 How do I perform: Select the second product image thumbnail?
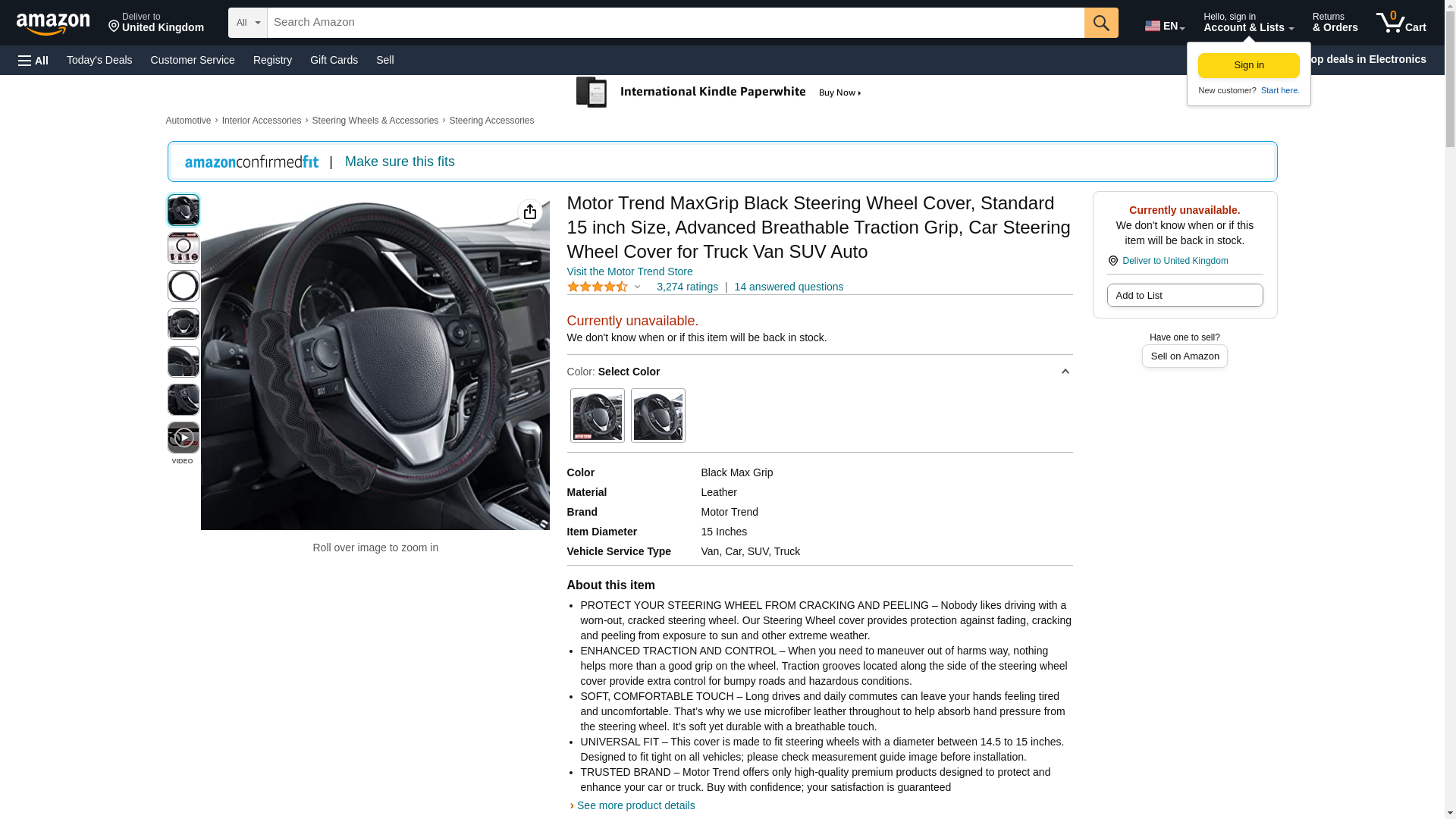click(183, 248)
